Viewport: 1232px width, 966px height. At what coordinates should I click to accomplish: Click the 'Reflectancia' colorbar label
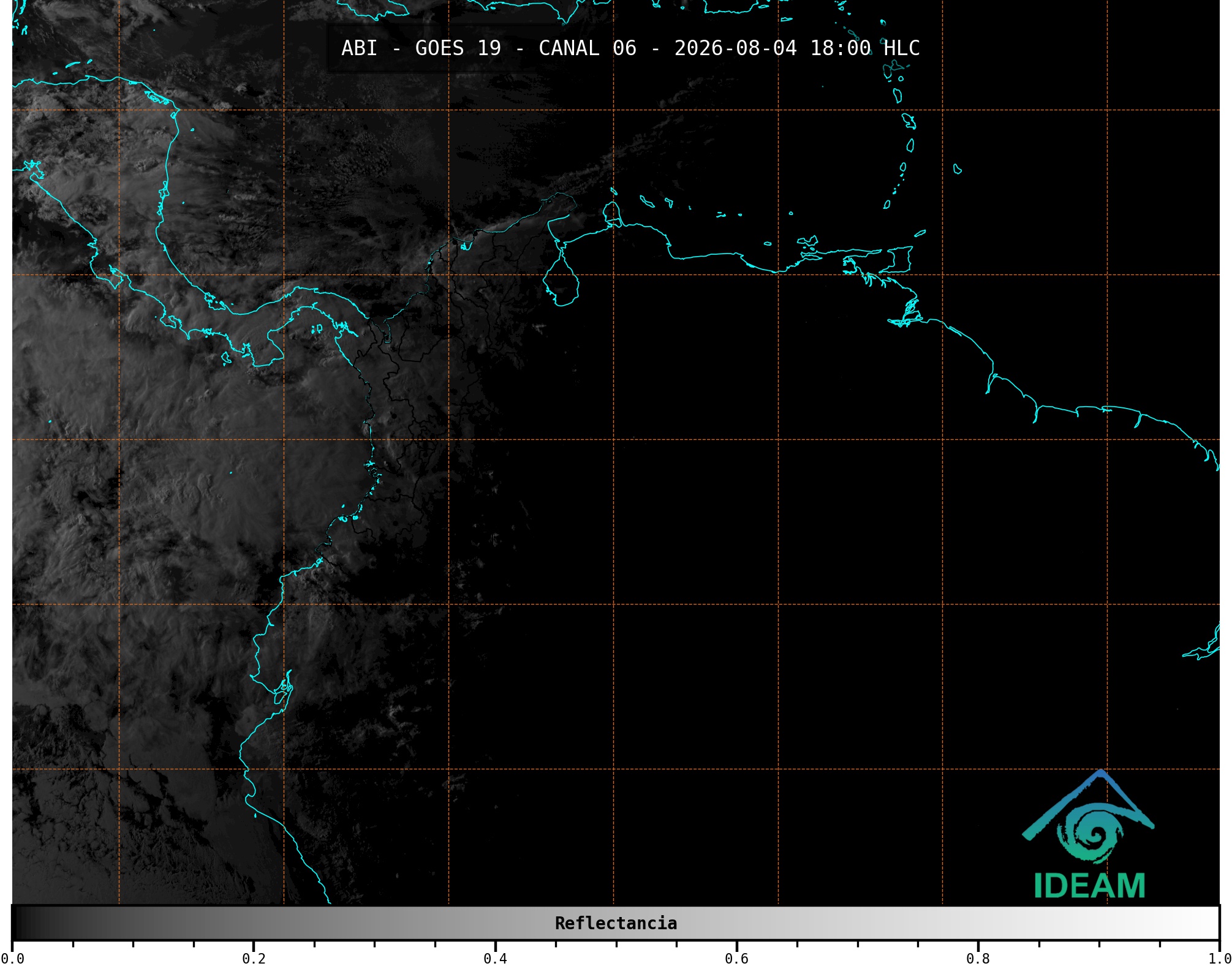click(616, 923)
